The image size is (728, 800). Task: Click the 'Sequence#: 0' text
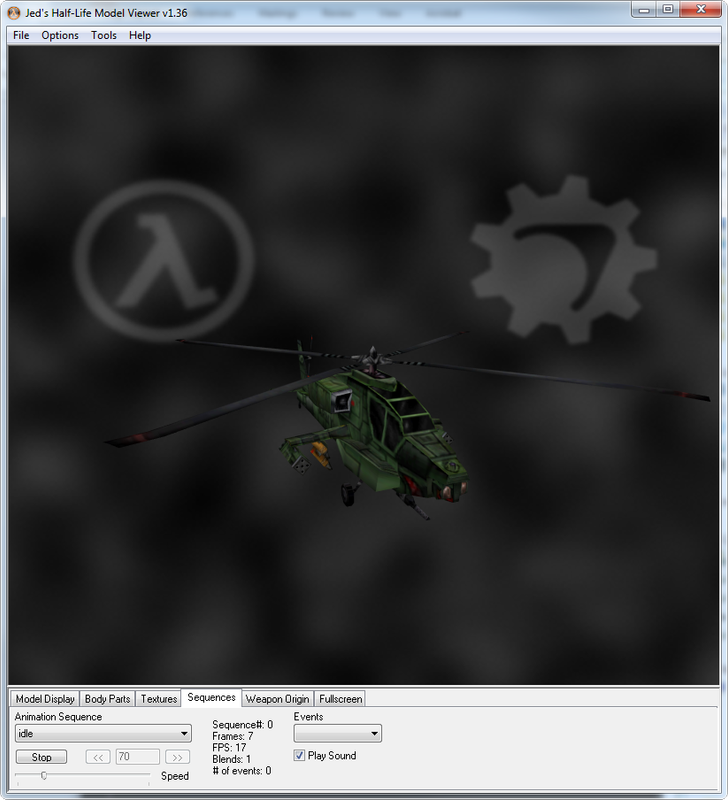point(243,724)
